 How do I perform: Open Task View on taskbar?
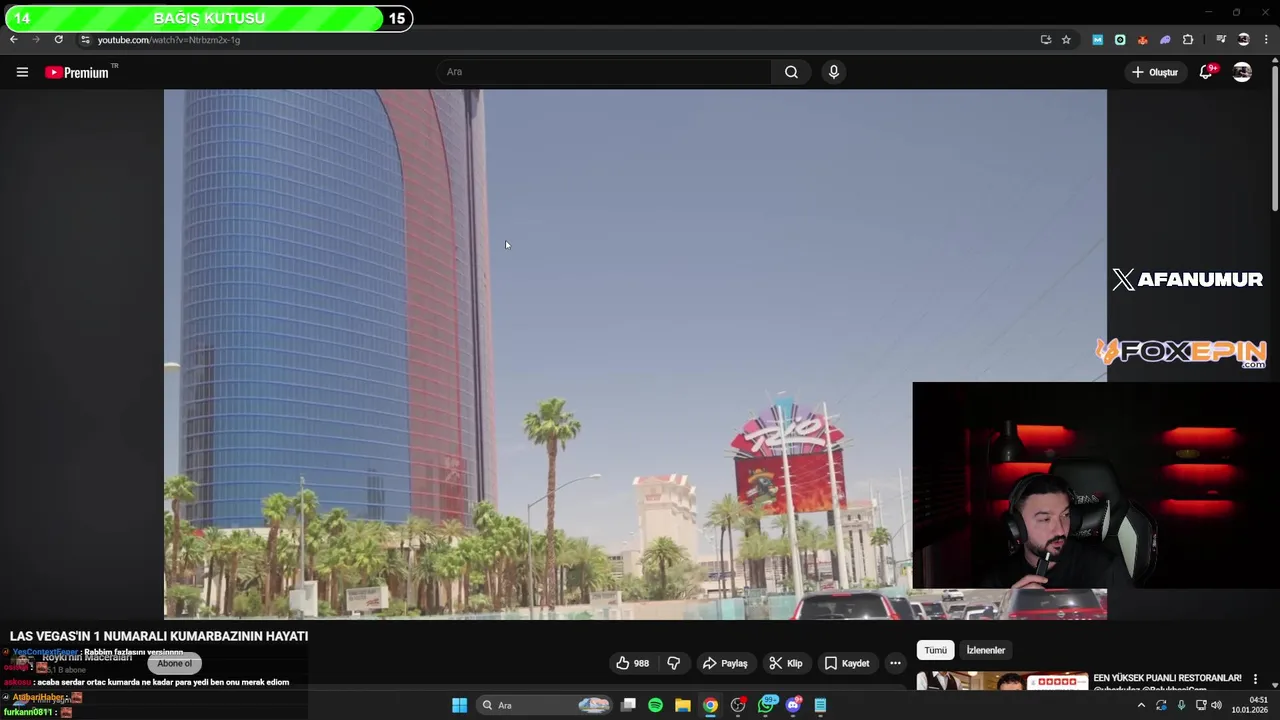pyautogui.click(x=628, y=705)
